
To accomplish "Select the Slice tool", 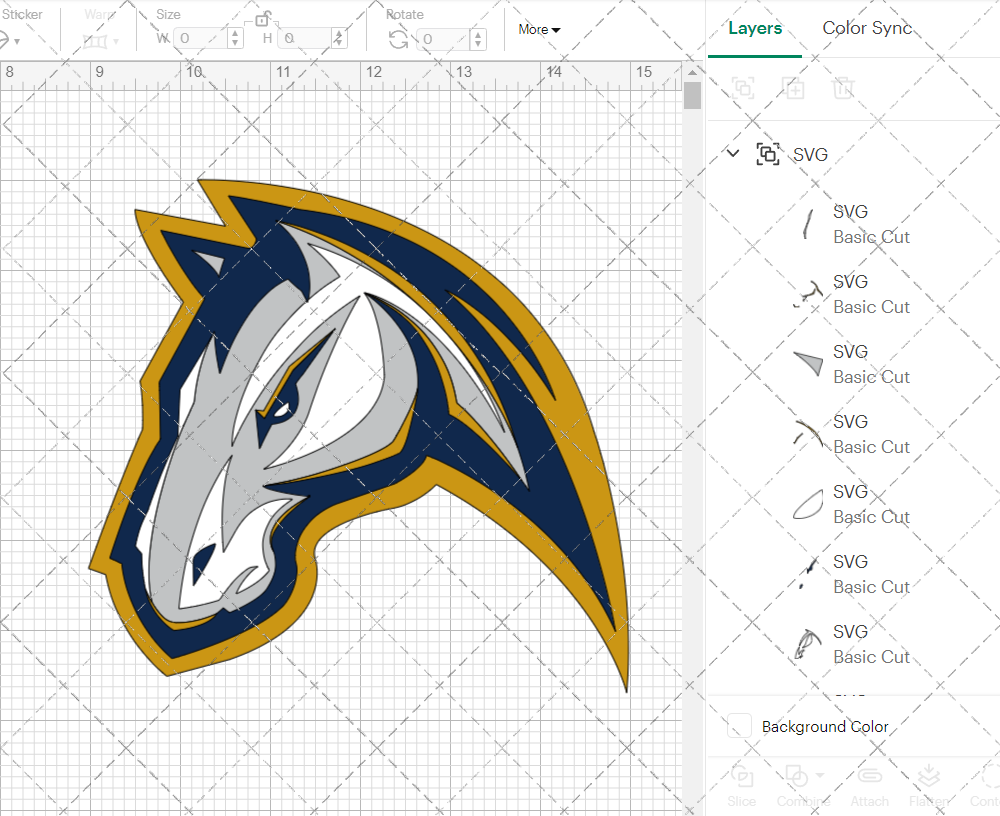I will (741, 785).
